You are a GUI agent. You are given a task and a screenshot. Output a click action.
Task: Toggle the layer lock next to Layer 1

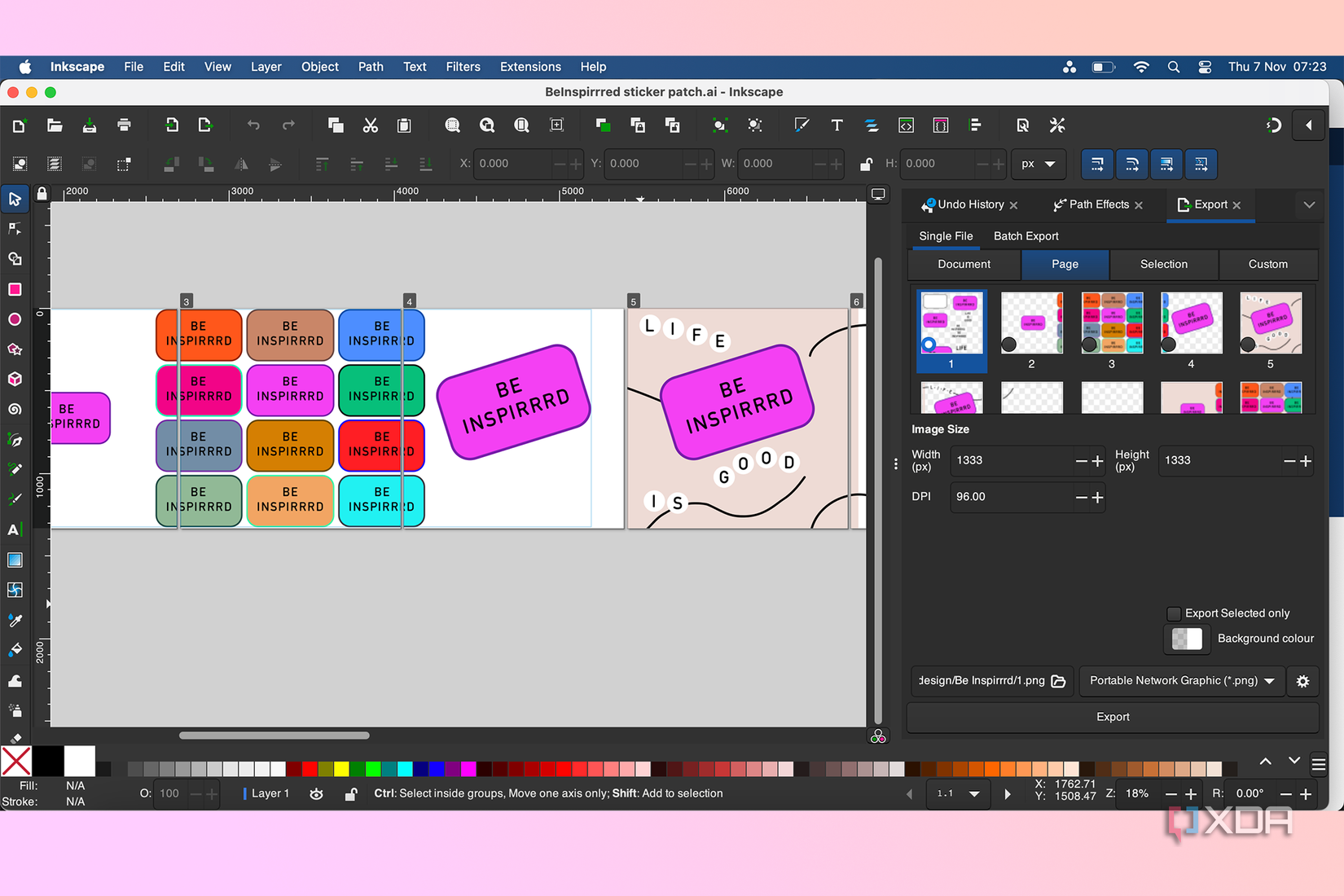tap(349, 793)
